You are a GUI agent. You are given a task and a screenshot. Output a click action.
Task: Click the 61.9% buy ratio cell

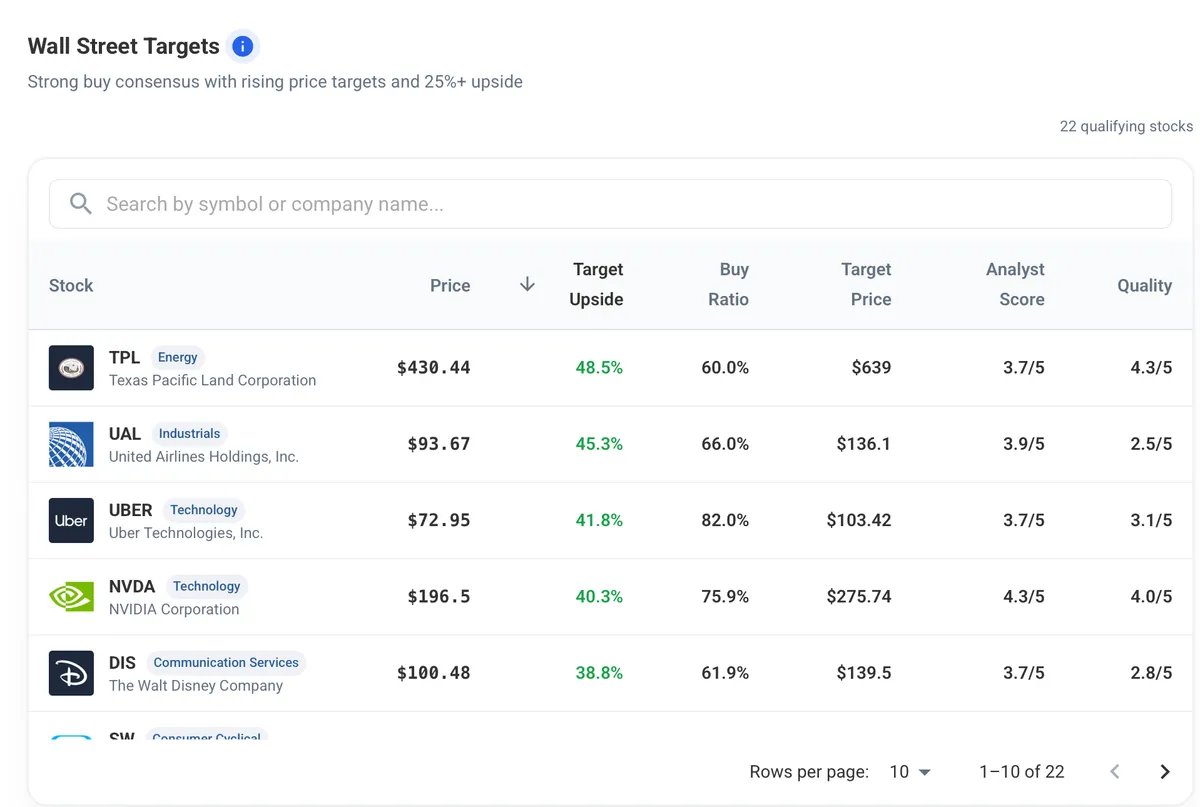725,673
